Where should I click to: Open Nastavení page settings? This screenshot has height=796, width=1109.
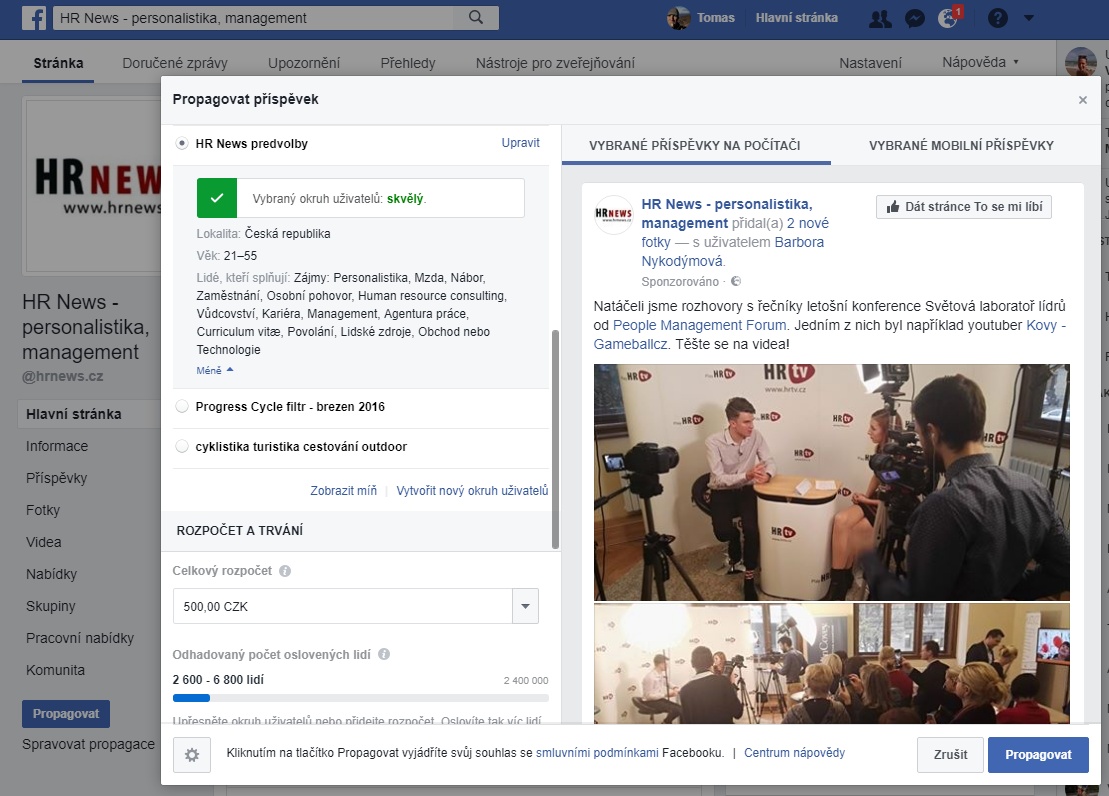tap(871, 63)
